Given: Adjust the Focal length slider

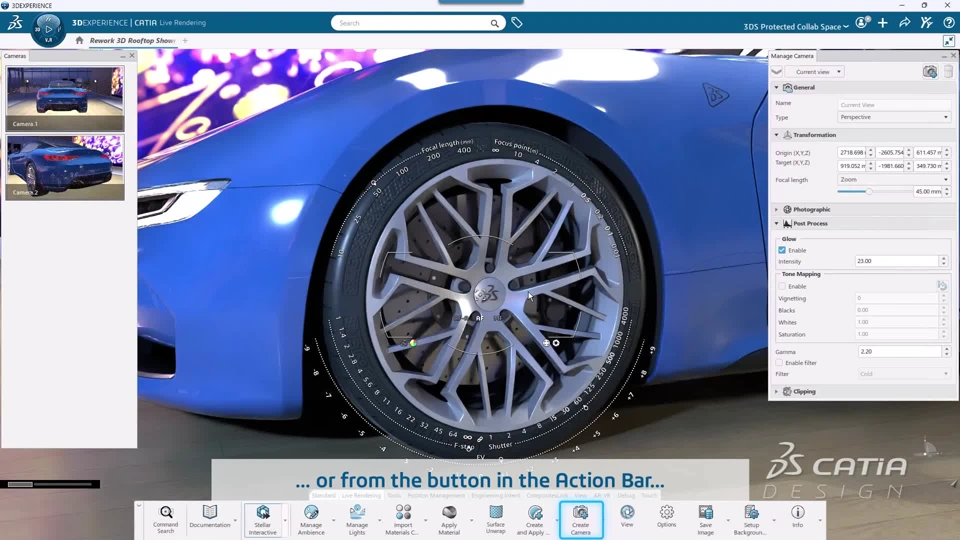Looking at the screenshot, I should tap(868, 192).
